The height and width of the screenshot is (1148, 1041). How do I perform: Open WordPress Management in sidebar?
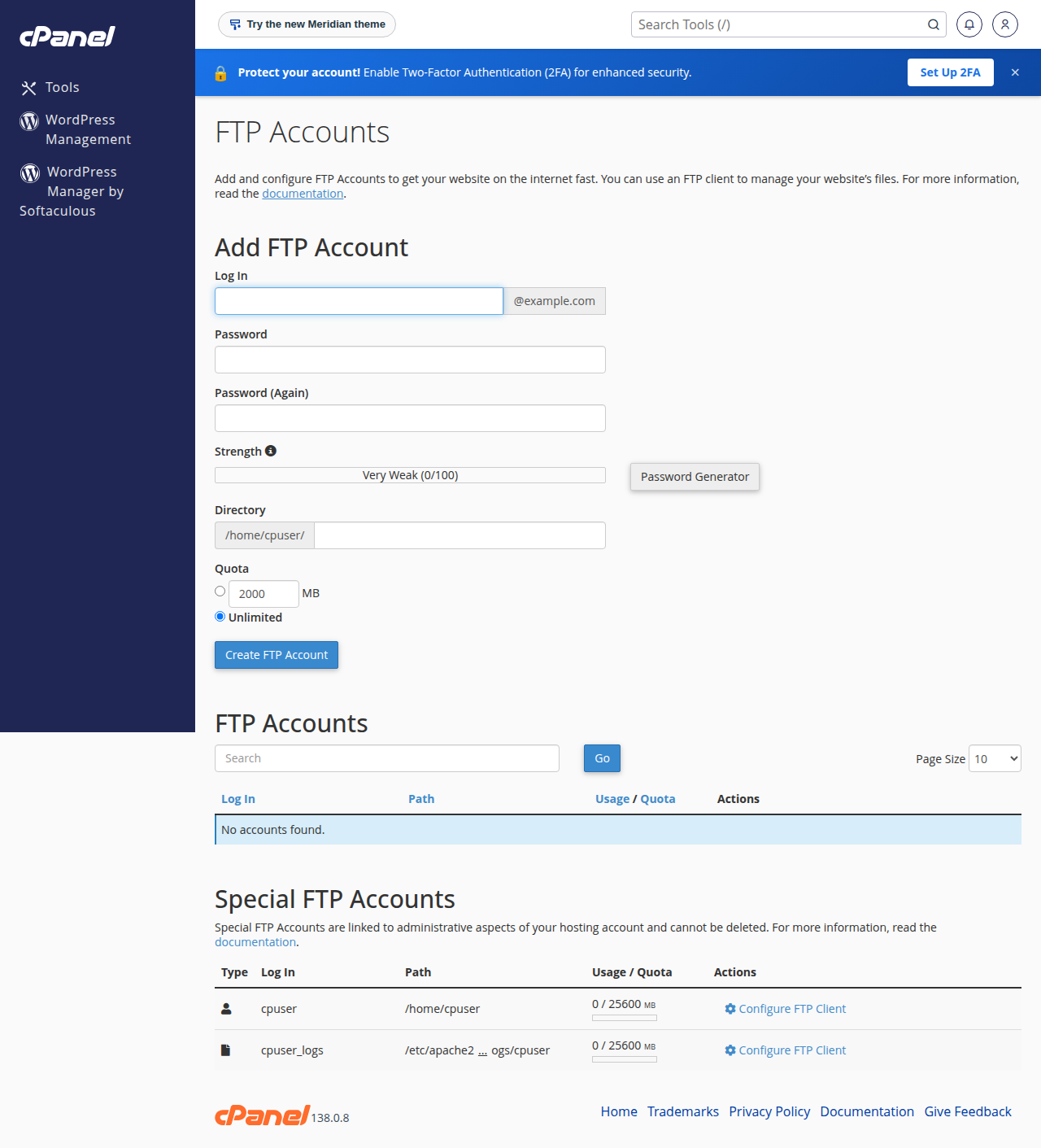click(76, 129)
